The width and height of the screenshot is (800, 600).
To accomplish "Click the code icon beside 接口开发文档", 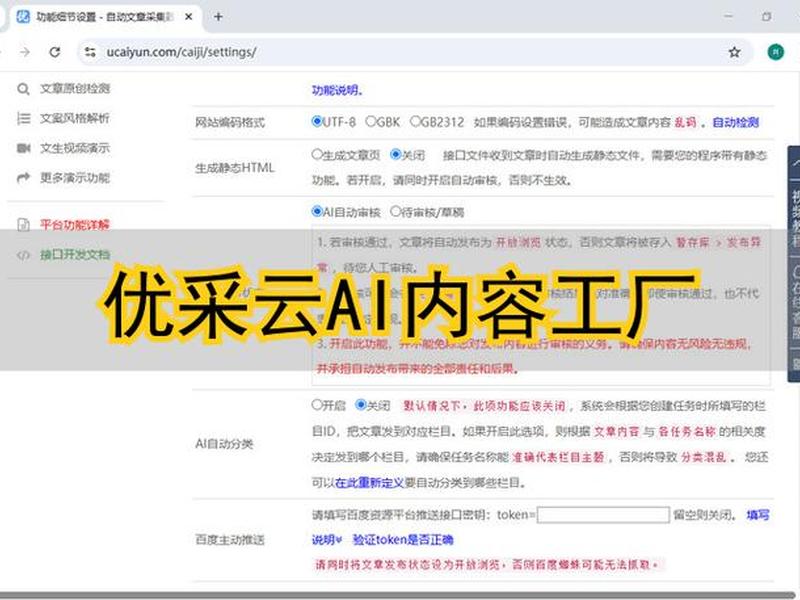I will [23, 255].
